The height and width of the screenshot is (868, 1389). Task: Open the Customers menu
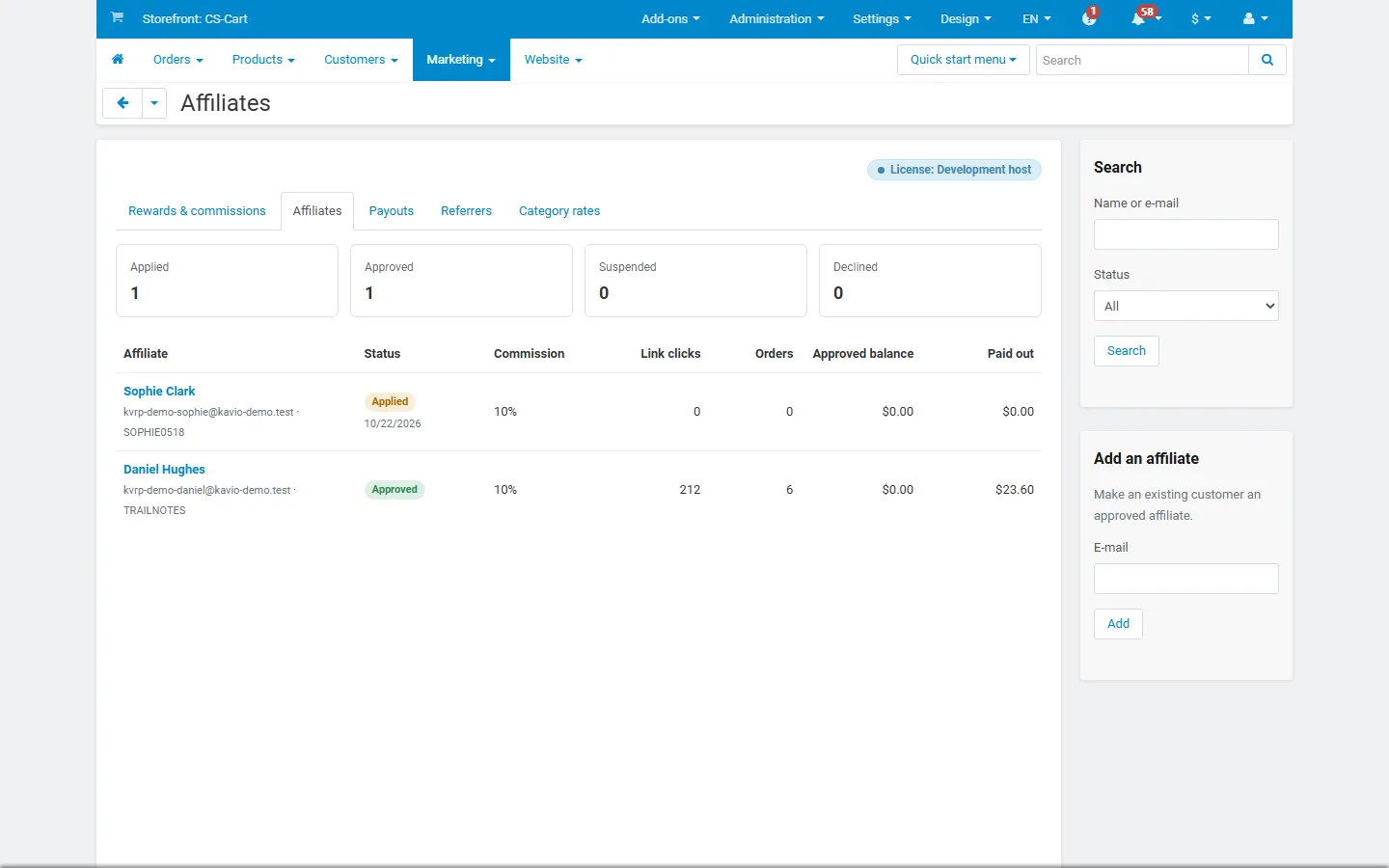(361, 60)
